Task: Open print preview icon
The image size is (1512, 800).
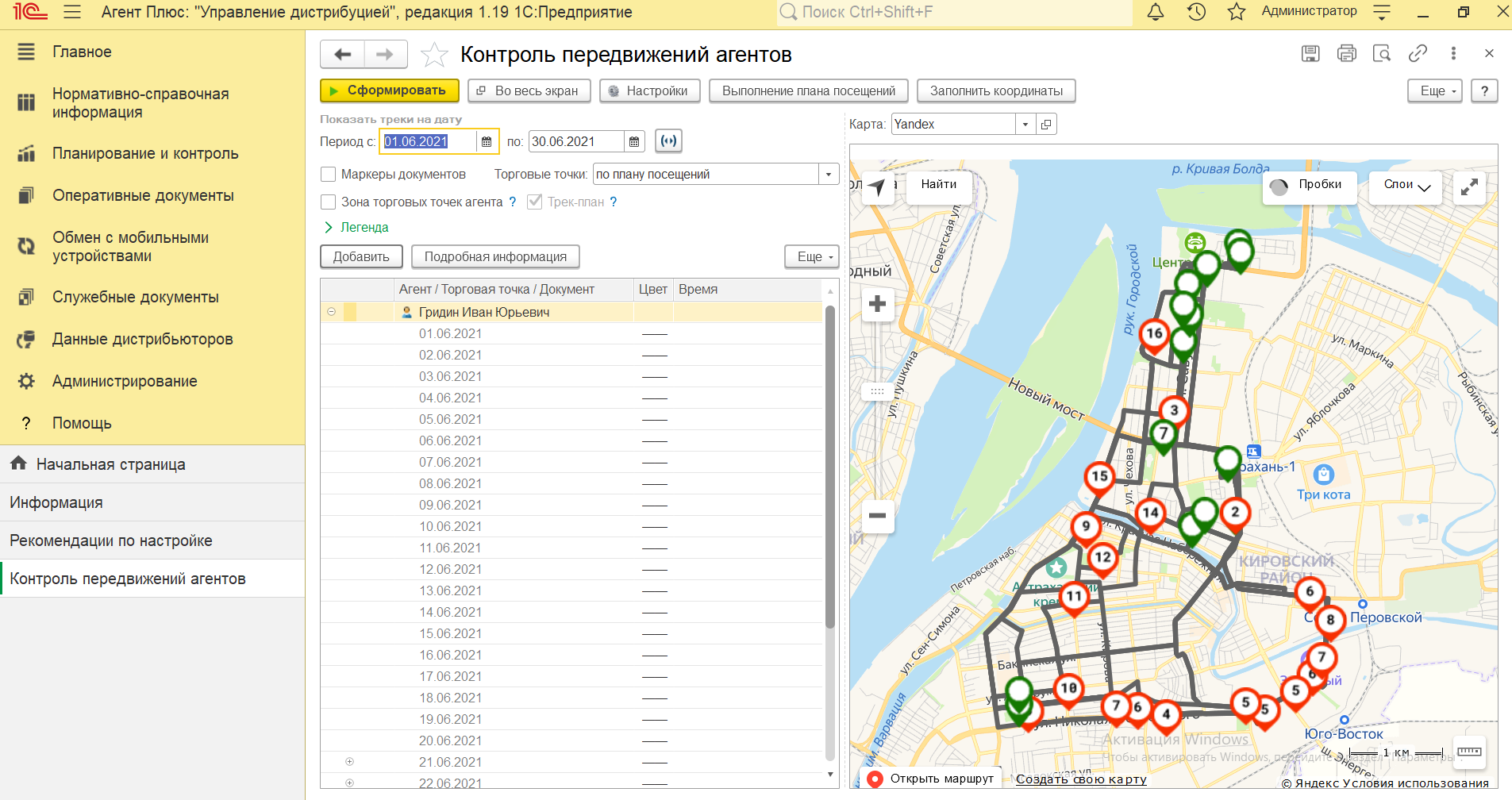Action: tap(1382, 53)
